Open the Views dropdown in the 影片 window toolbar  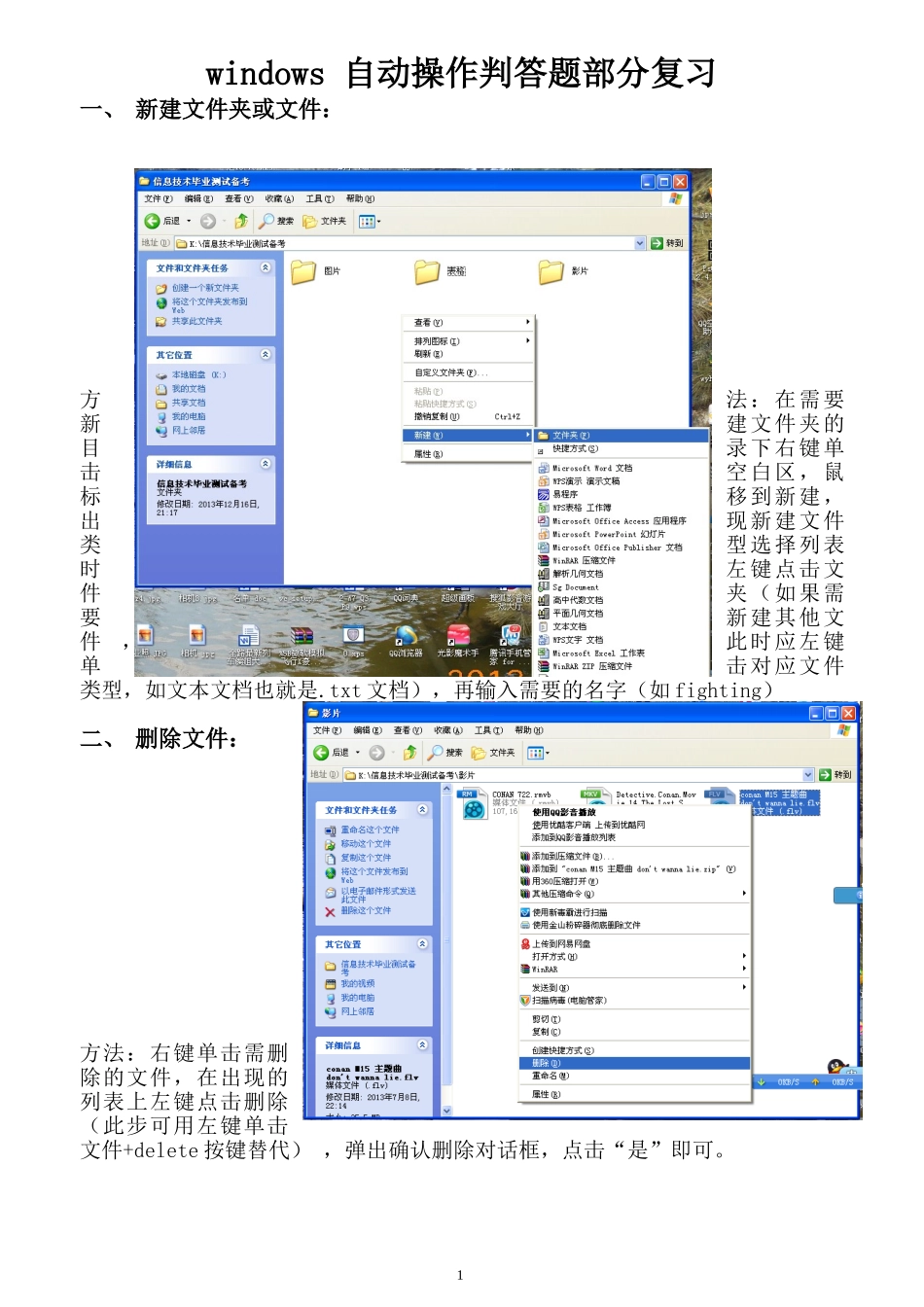tap(538, 753)
